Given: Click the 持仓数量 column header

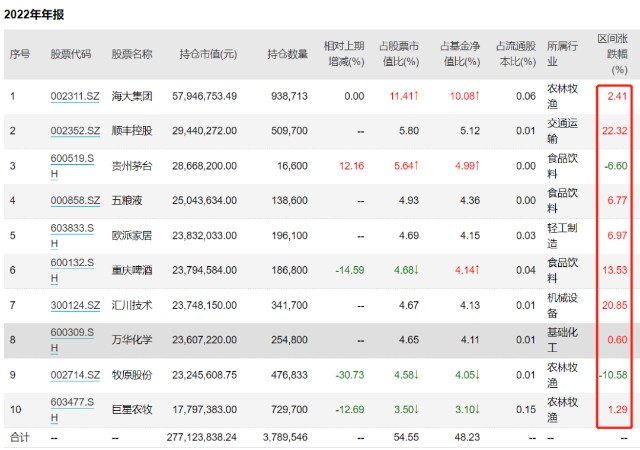Looking at the screenshot, I should (287, 54).
